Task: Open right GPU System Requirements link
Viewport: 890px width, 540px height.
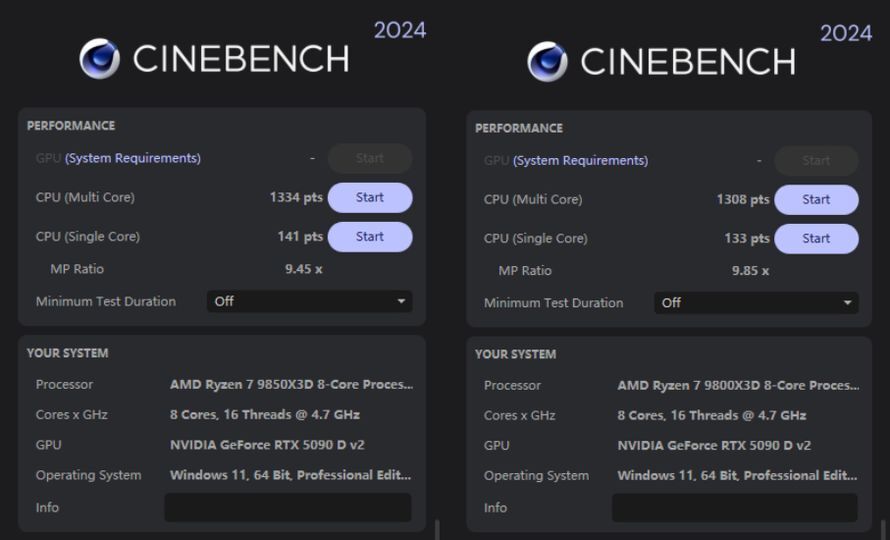Action: [x=581, y=160]
